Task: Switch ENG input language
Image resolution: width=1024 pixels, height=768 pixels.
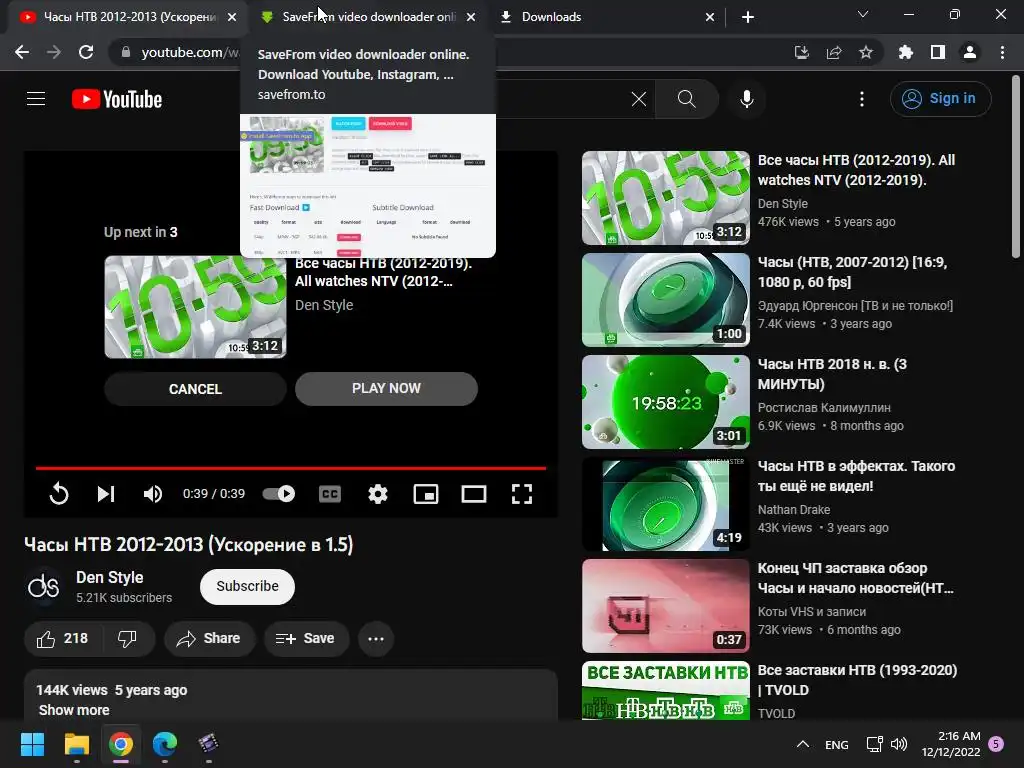Action: [x=837, y=744]
